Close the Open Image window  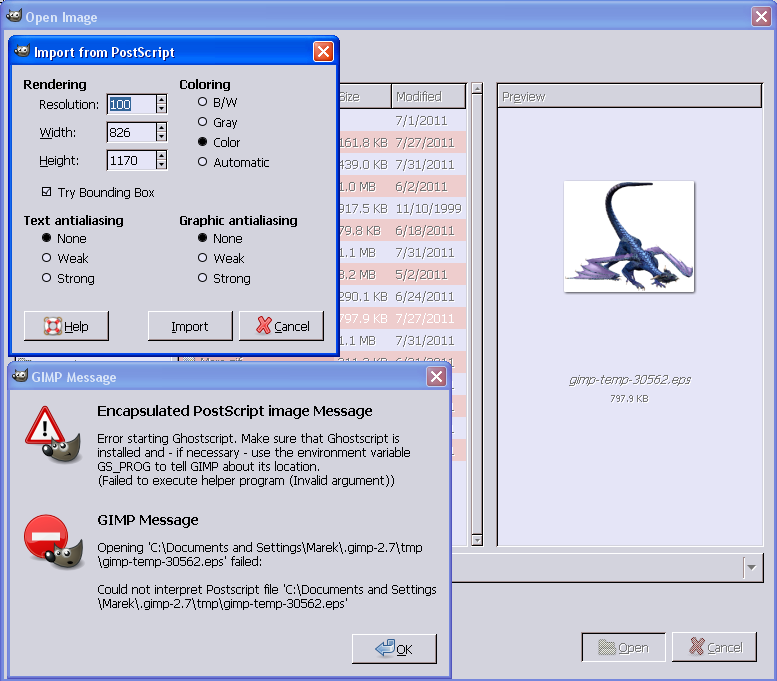761,16
